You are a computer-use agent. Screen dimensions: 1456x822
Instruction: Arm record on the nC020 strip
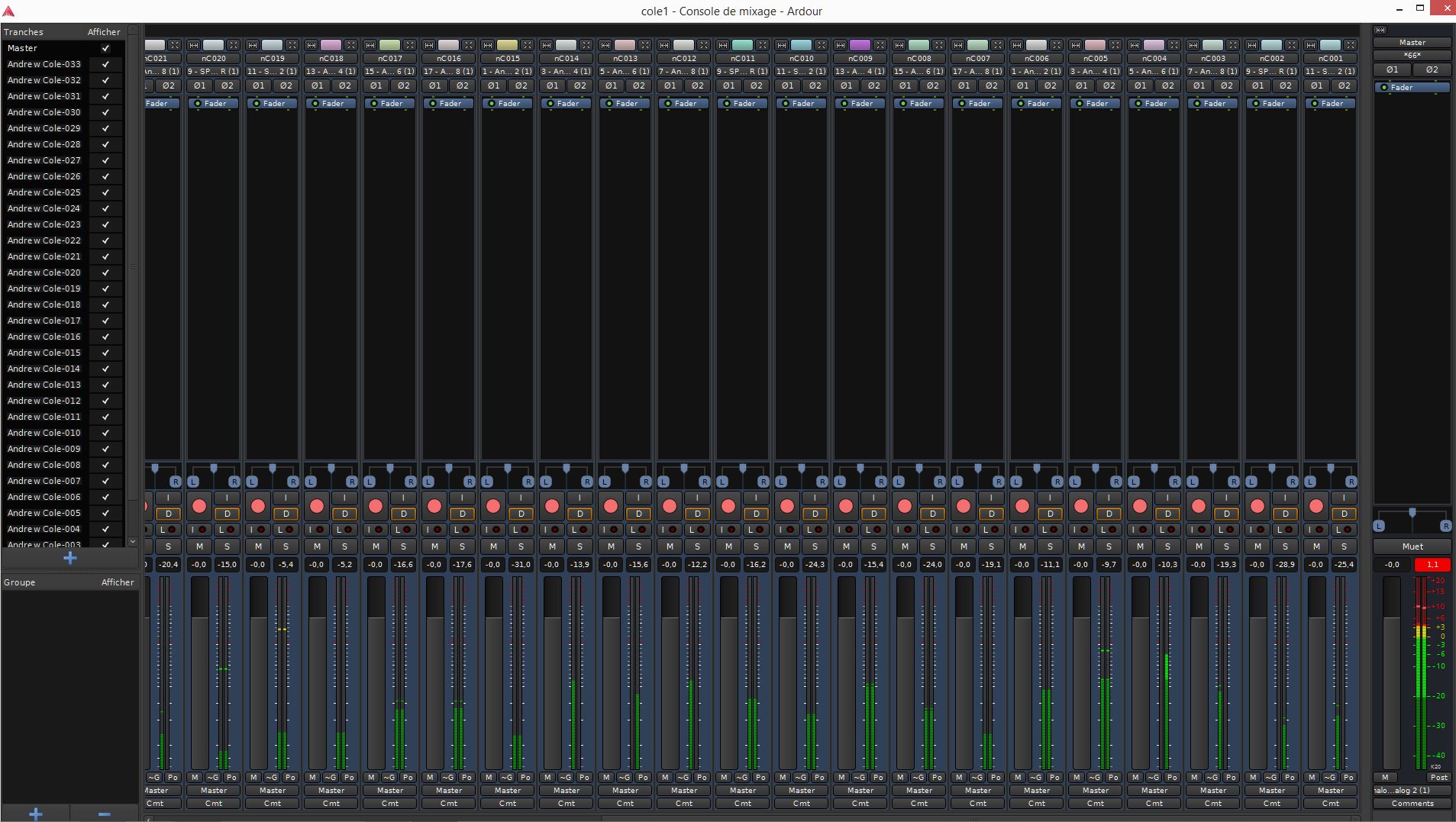tap(199, 506)
